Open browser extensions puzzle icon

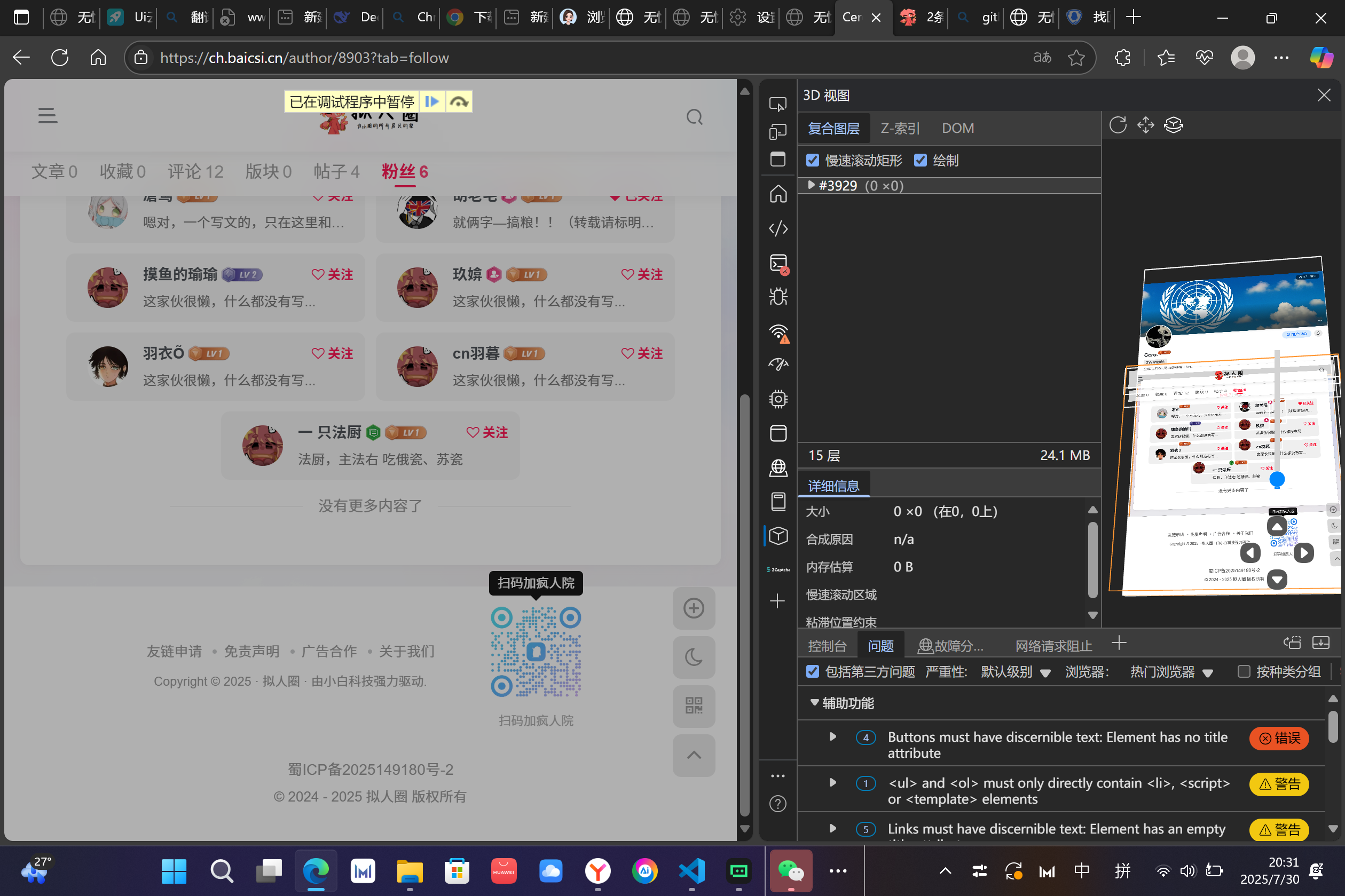coord(1122,58)
